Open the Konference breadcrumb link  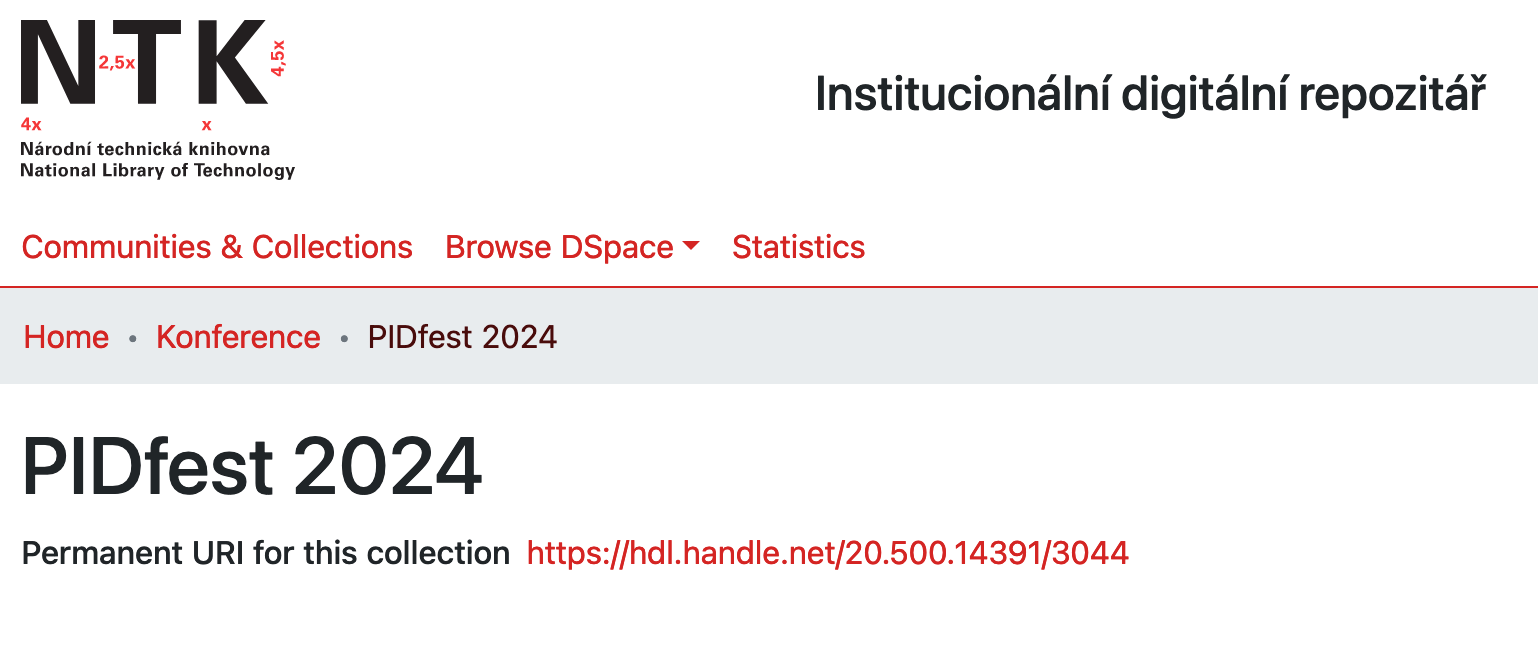pyautogui.click(x=238, y=337)
